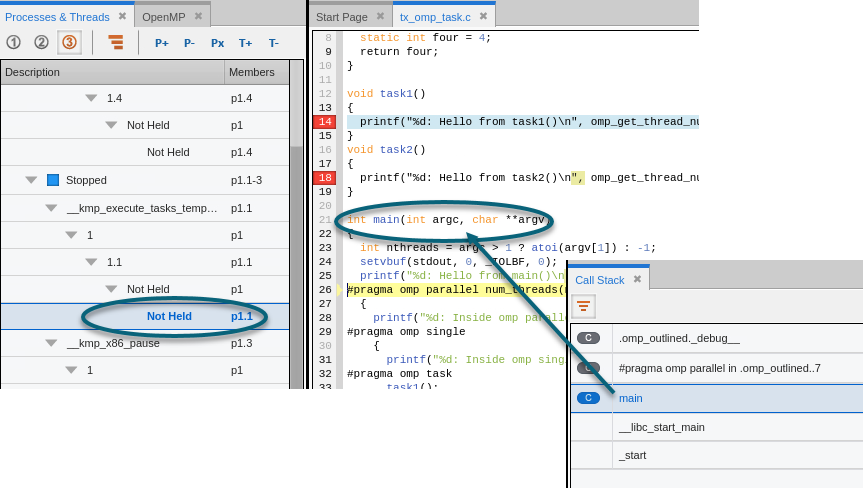Switch to the OpenMP tab
Viewport: 863px width, 488px height.
163,16
